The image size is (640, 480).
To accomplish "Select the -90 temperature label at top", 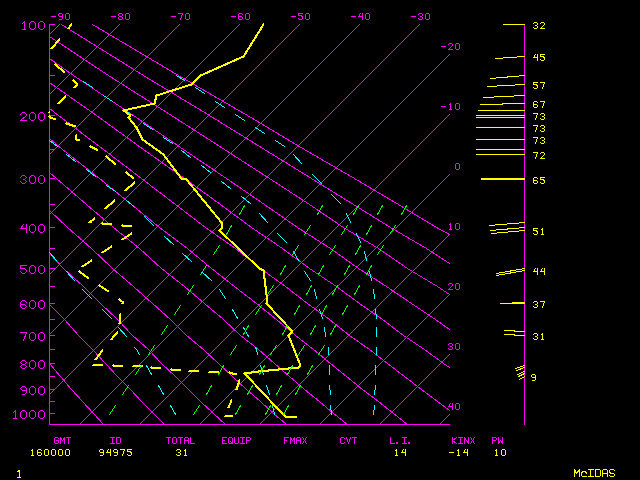I will coord(61,17).
